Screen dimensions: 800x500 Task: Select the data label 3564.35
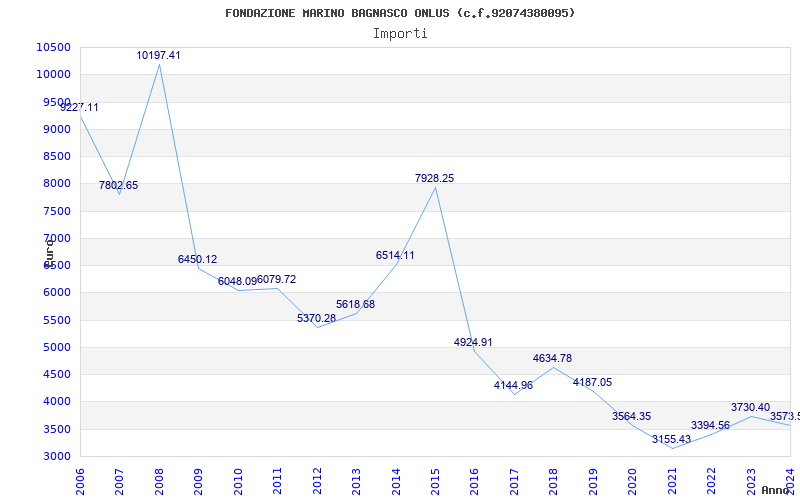coord(632,416)
